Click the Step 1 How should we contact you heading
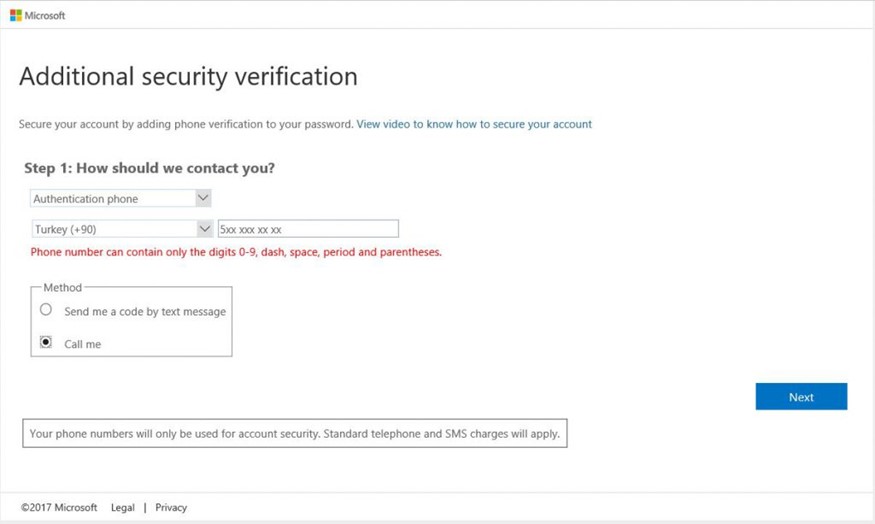This screenshot has width=875, height=524. tap(150, 168)
